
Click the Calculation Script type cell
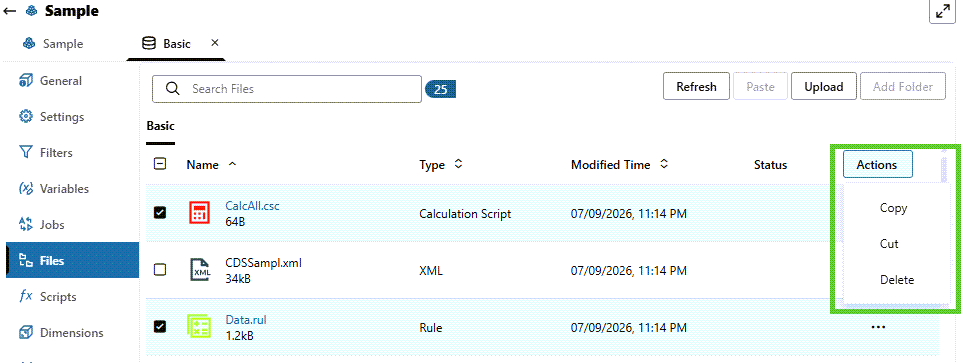(465, 214)
